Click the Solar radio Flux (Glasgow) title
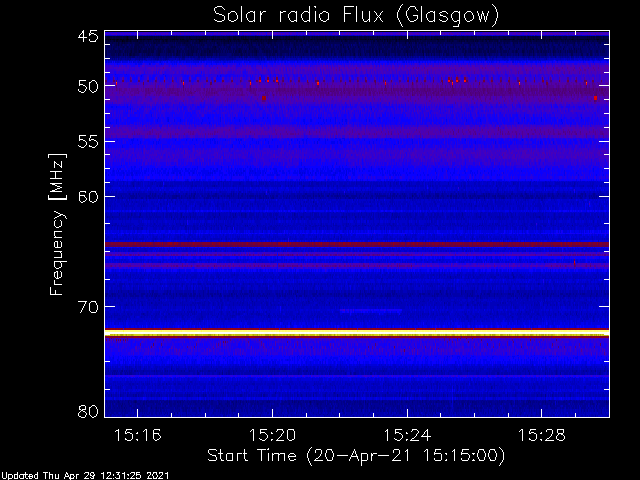The height and width of the screenshot is (480, 640). pyautogui.click(x=356, y=16)
